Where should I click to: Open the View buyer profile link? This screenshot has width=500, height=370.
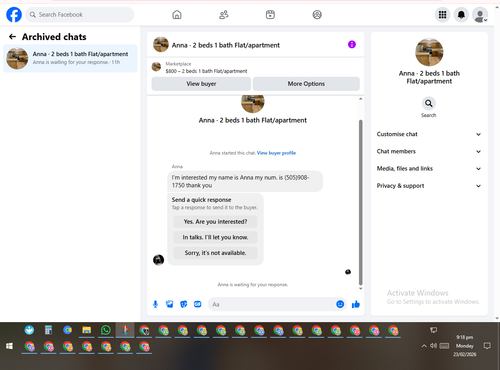pos(276,153)
